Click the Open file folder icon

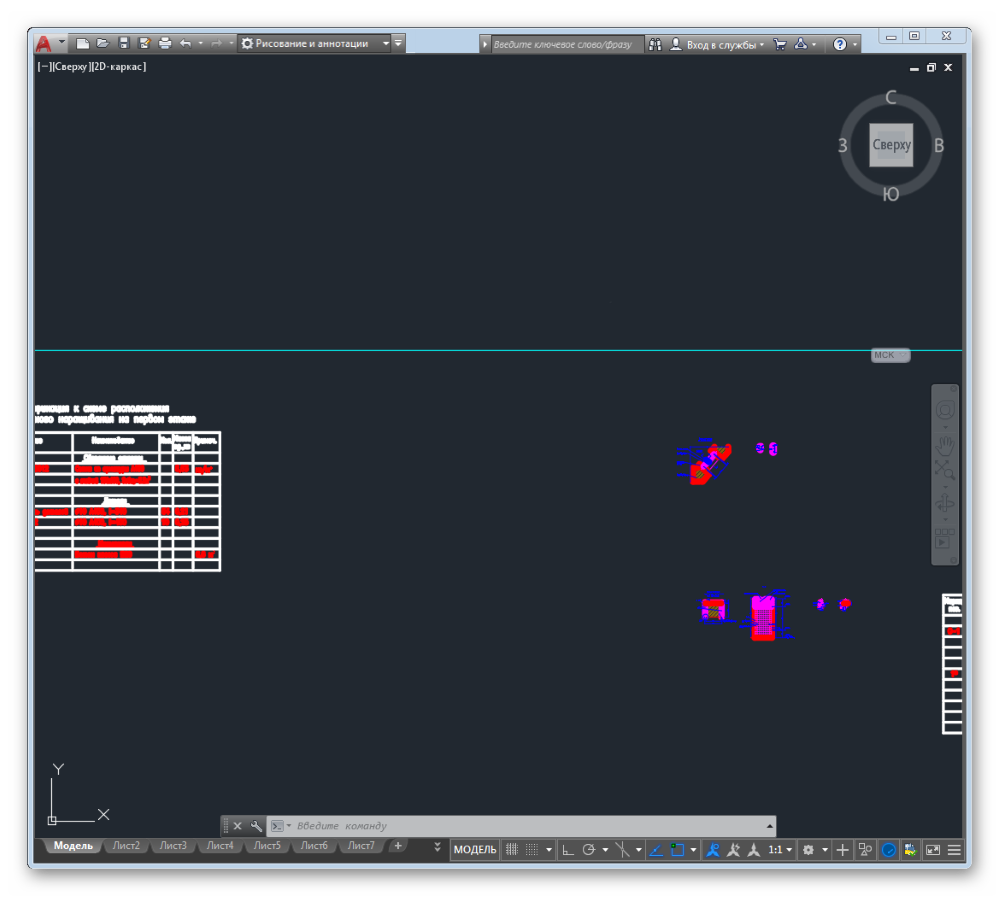102,43
